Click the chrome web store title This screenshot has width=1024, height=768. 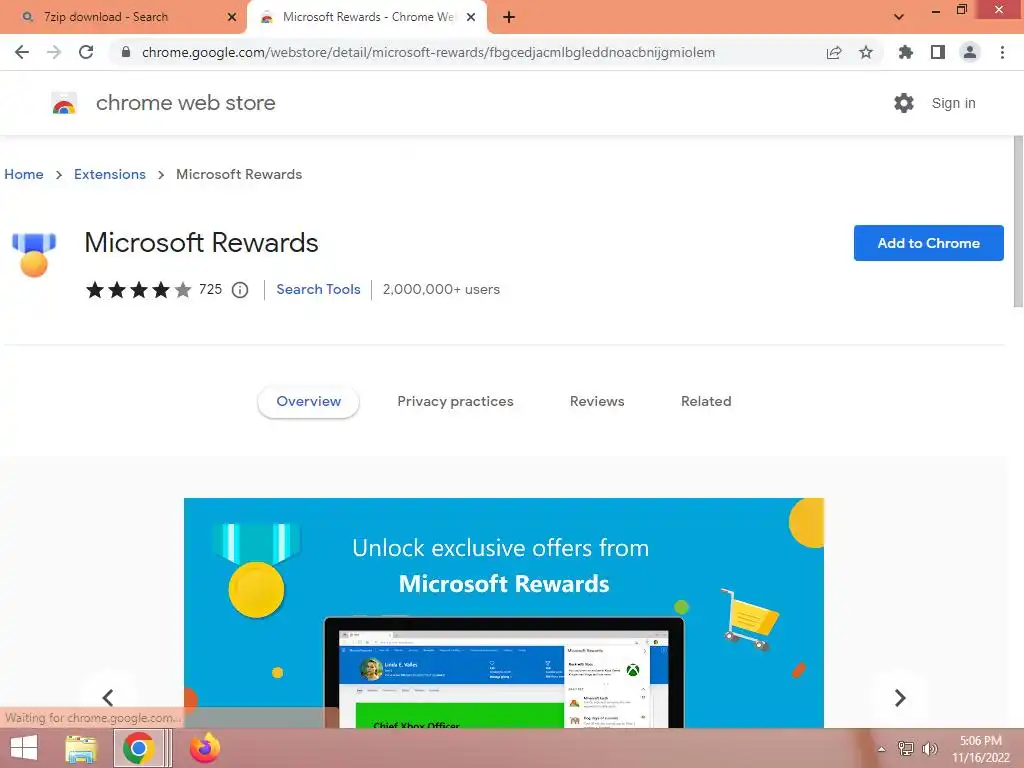[x=185, y=103]
